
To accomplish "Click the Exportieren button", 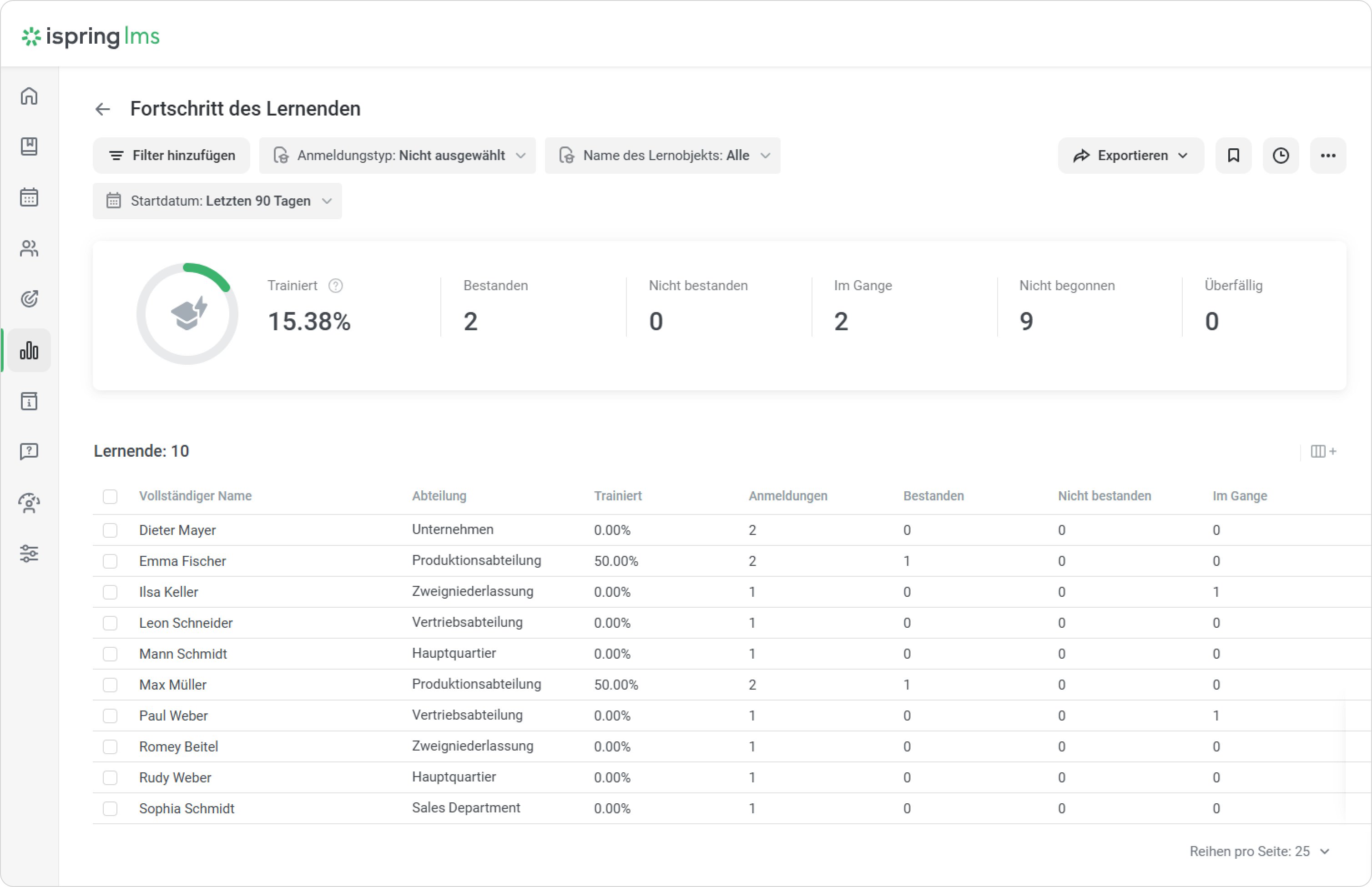I will [1130, 156].
